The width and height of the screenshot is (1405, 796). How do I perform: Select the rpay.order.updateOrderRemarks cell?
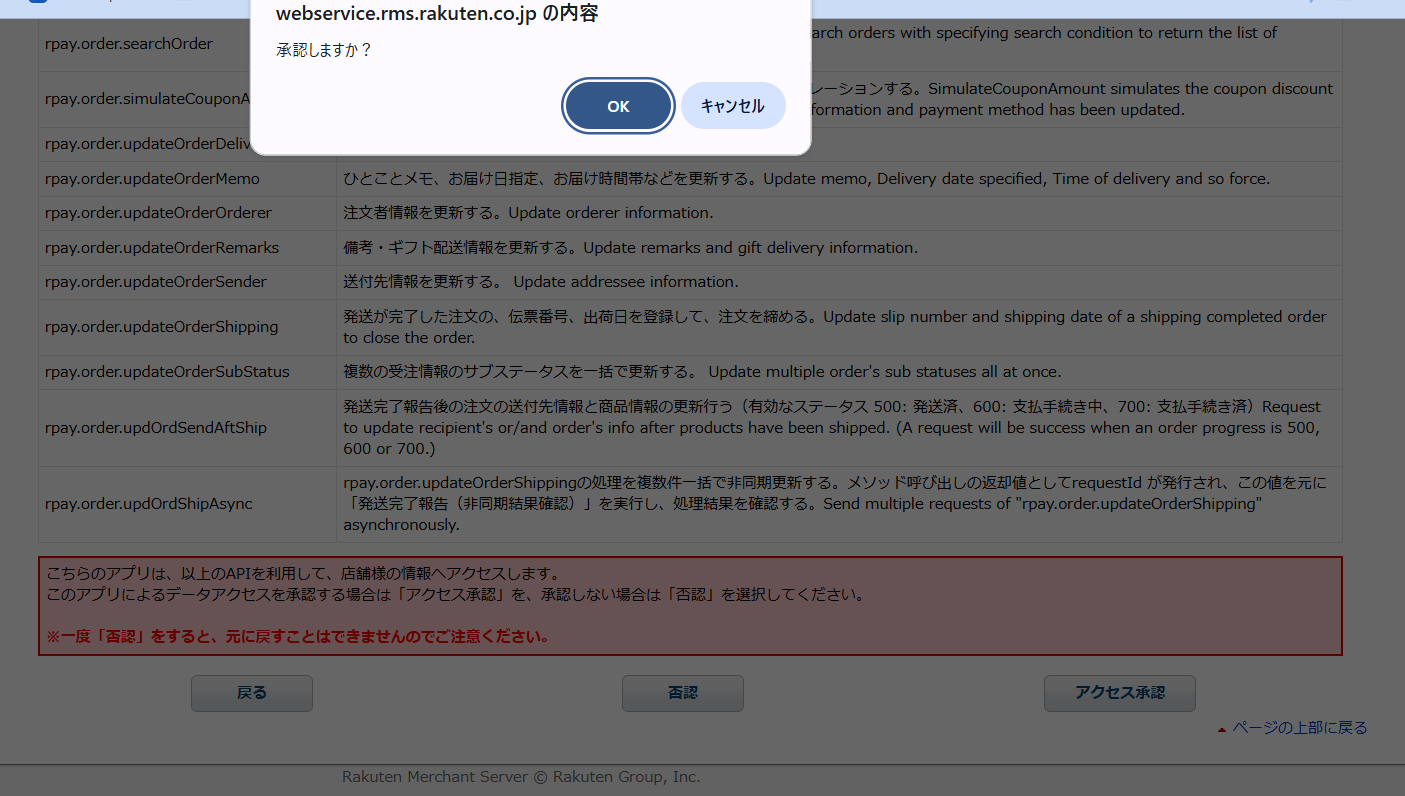(188, 247)
